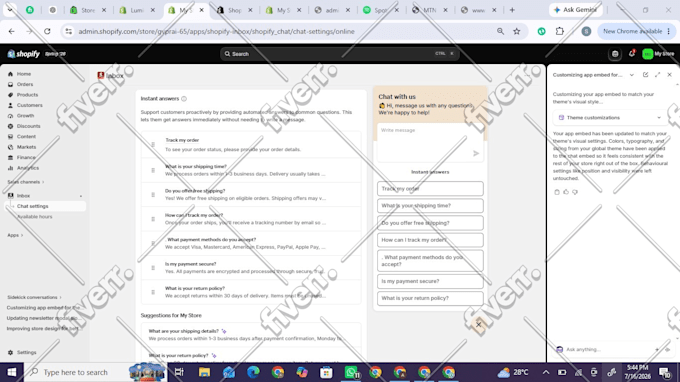Open Markets section

(26, 147)
